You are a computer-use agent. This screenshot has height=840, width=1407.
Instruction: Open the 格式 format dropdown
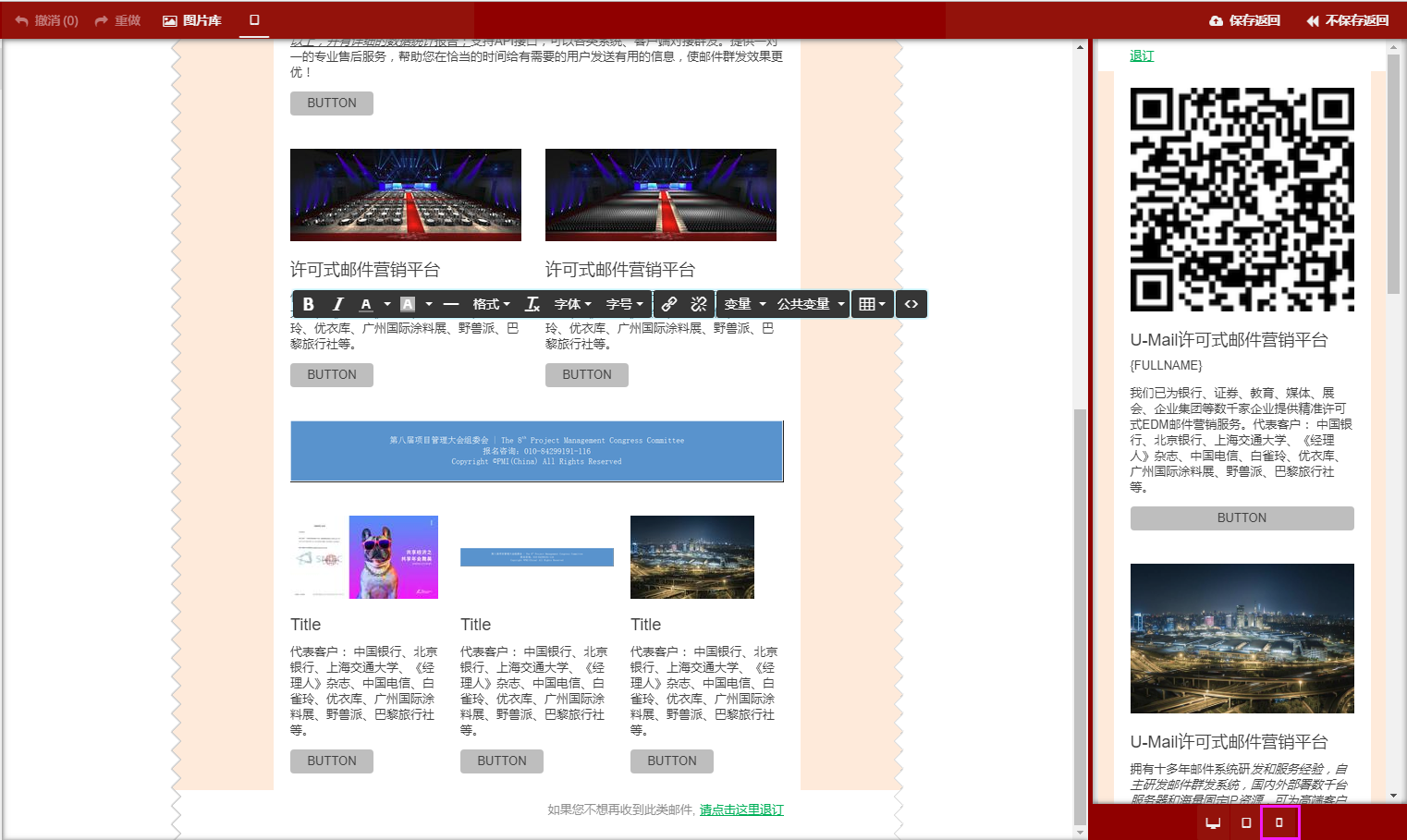pyautogui.click(x=491, y=304)
